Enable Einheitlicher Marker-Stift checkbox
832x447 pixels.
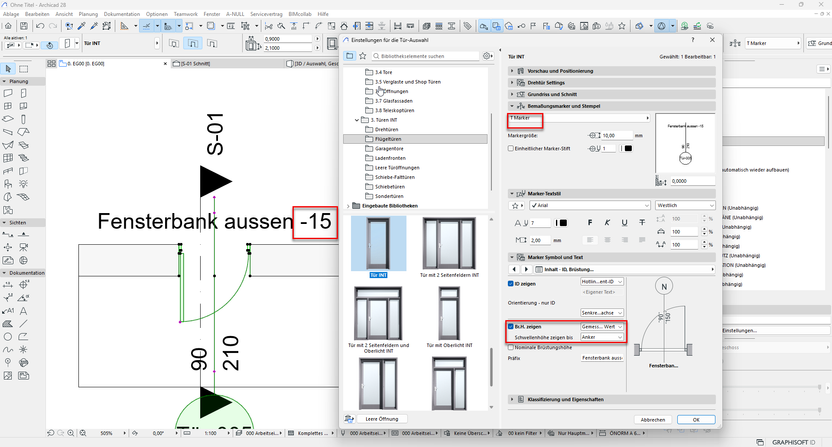point(511,149)
